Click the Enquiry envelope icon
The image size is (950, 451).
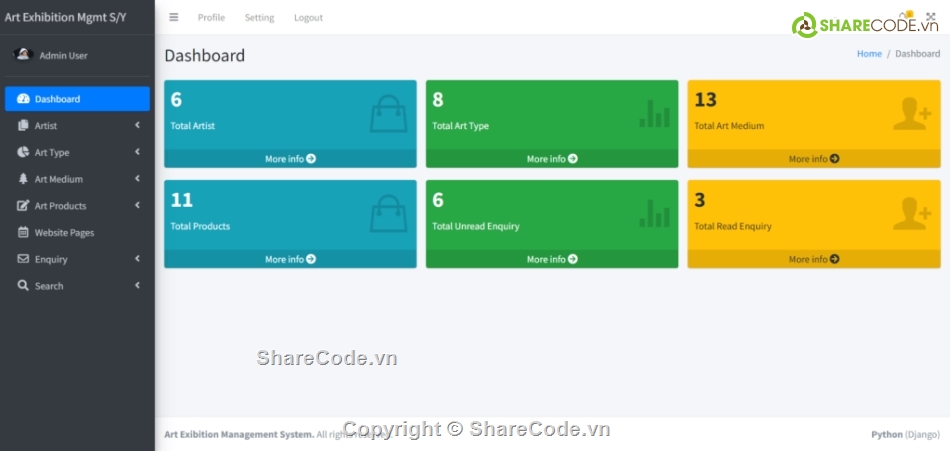(23, 259)
